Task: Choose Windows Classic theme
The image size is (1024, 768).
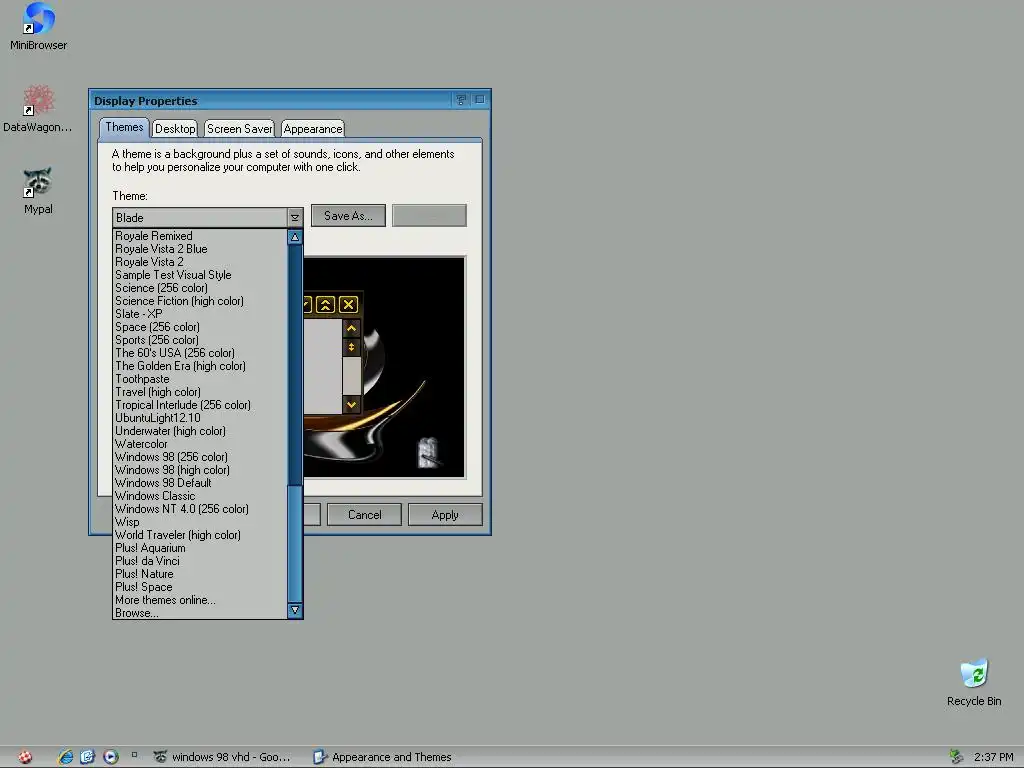Action: pyautogui.click(x=200, y=496)
